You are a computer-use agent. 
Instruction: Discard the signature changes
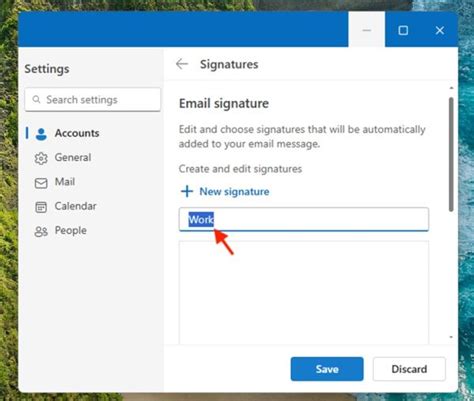click(409, 369)
